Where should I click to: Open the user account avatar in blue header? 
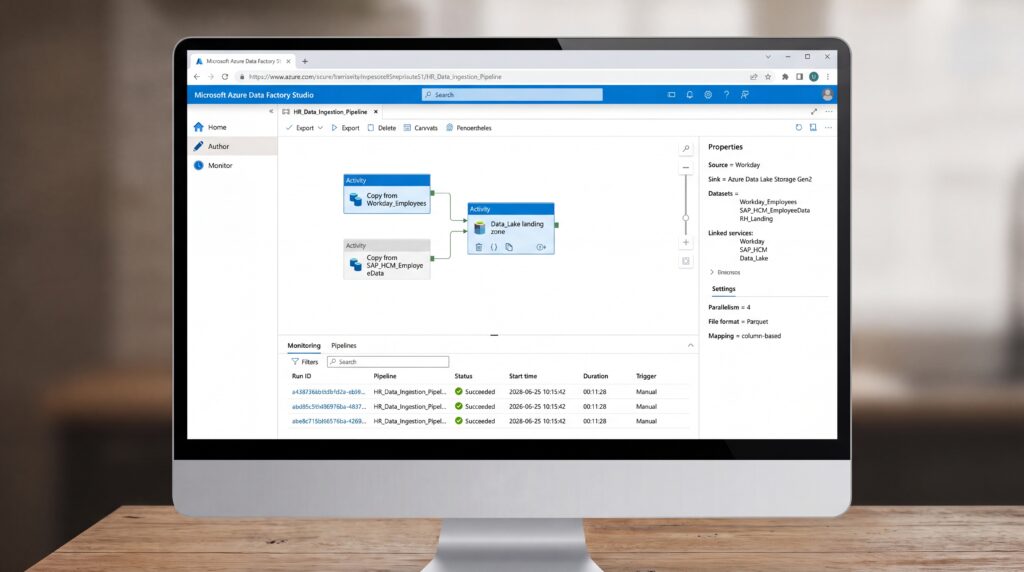pyautogui.click(x=827, y=95)
